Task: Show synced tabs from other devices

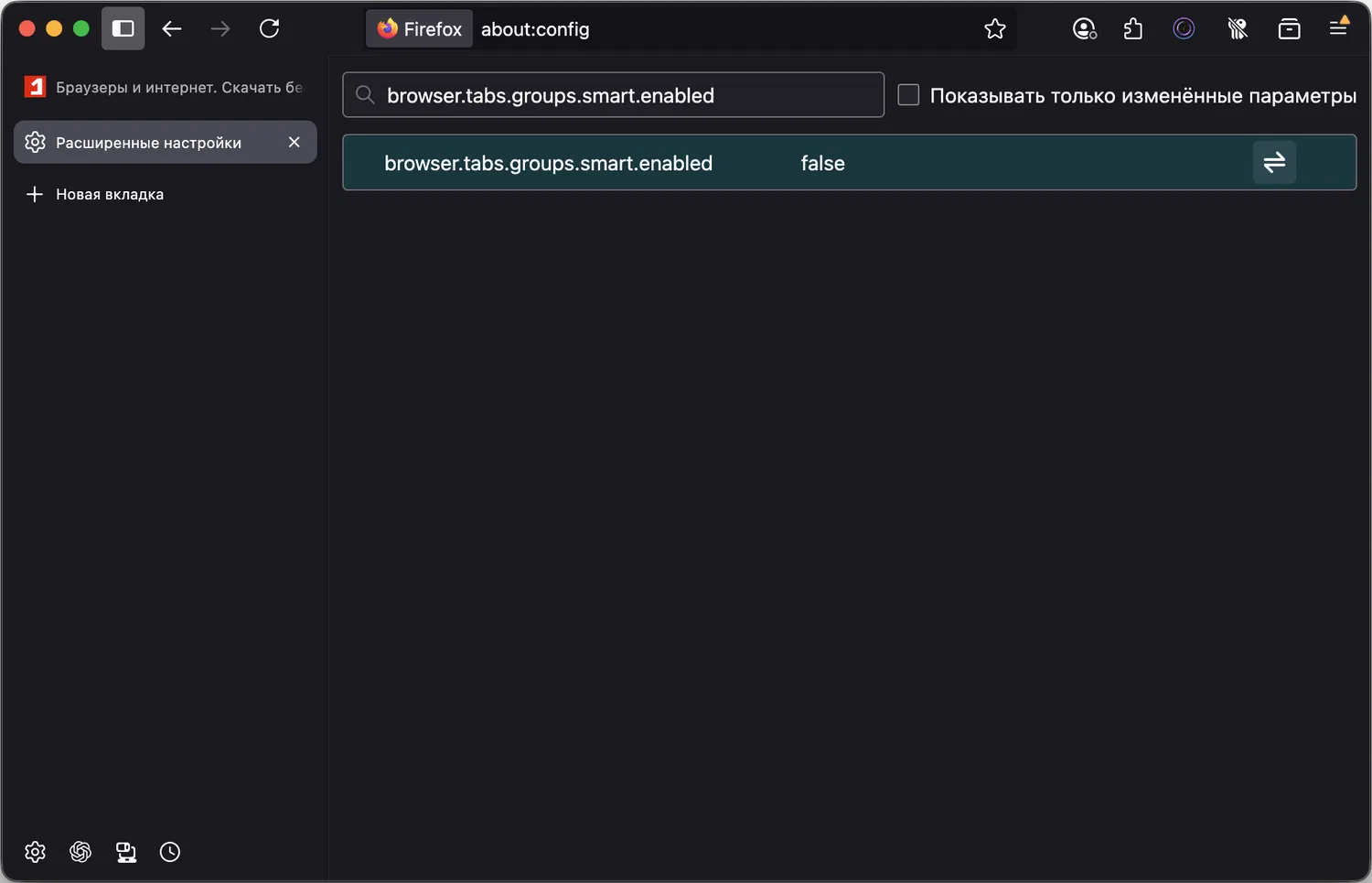Action: pos(126,852)
